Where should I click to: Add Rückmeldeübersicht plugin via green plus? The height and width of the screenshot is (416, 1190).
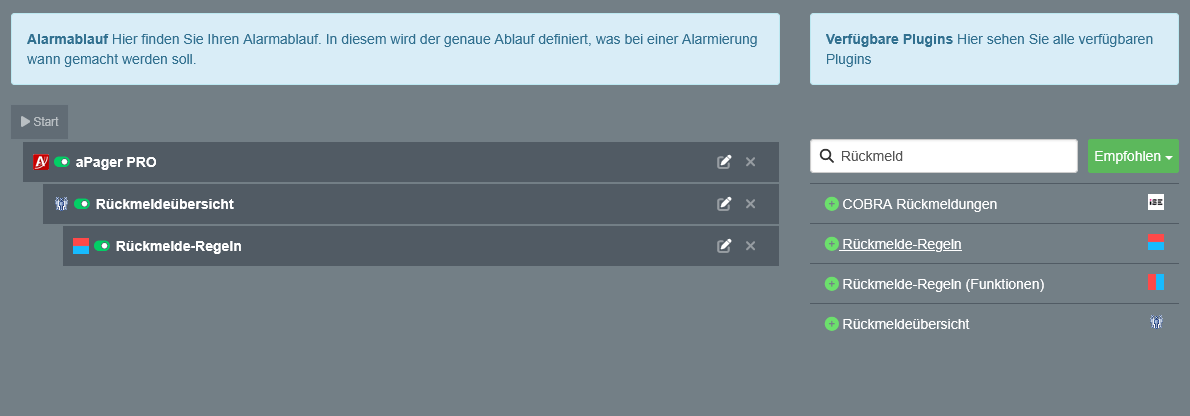click(831, 324)
